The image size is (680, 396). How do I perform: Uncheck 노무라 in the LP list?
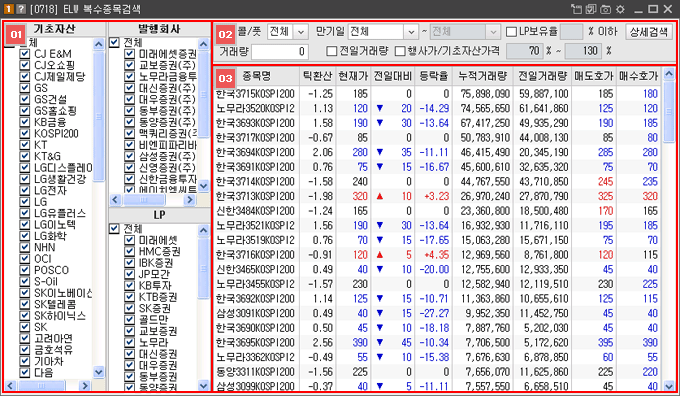[129, 342]
